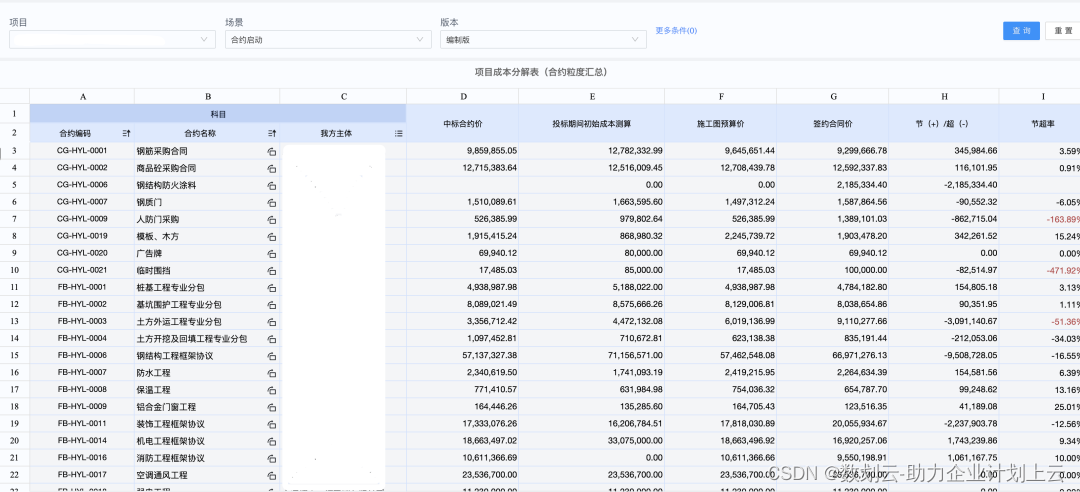
Task: Select cell value 71,156,571.00
Action: (592, 356)
